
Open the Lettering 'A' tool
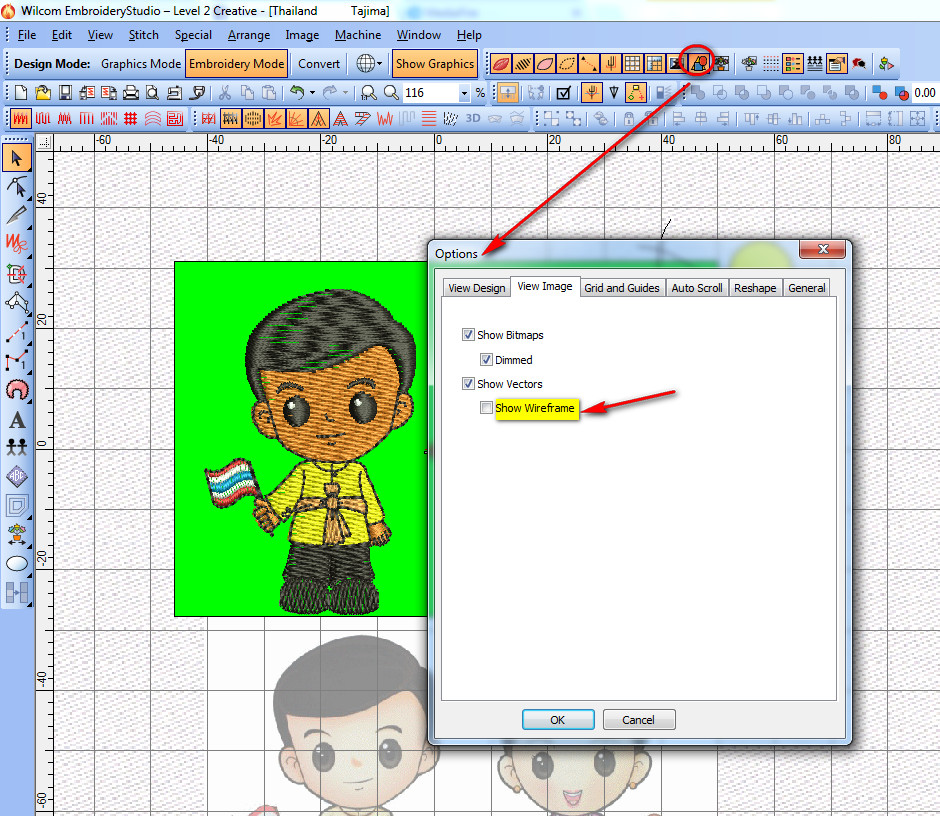pos(17,420)
